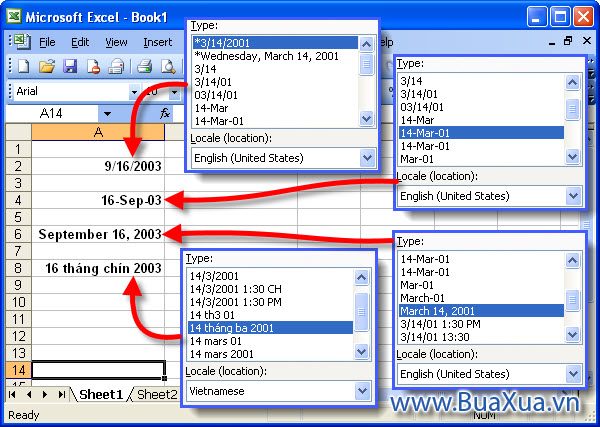Select cell containing September 16, 2003

click(98, 234)
